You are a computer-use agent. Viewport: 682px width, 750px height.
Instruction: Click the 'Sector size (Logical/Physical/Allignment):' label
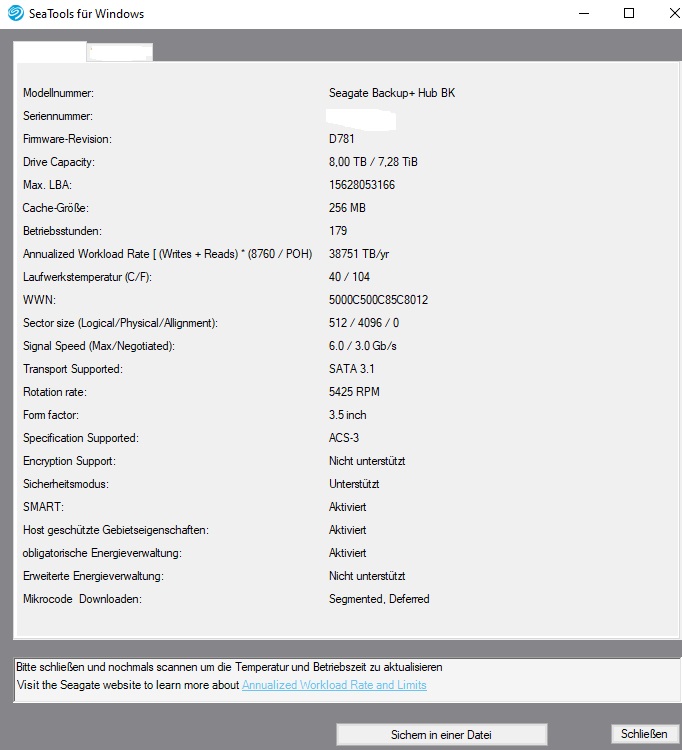click(120, 323)
